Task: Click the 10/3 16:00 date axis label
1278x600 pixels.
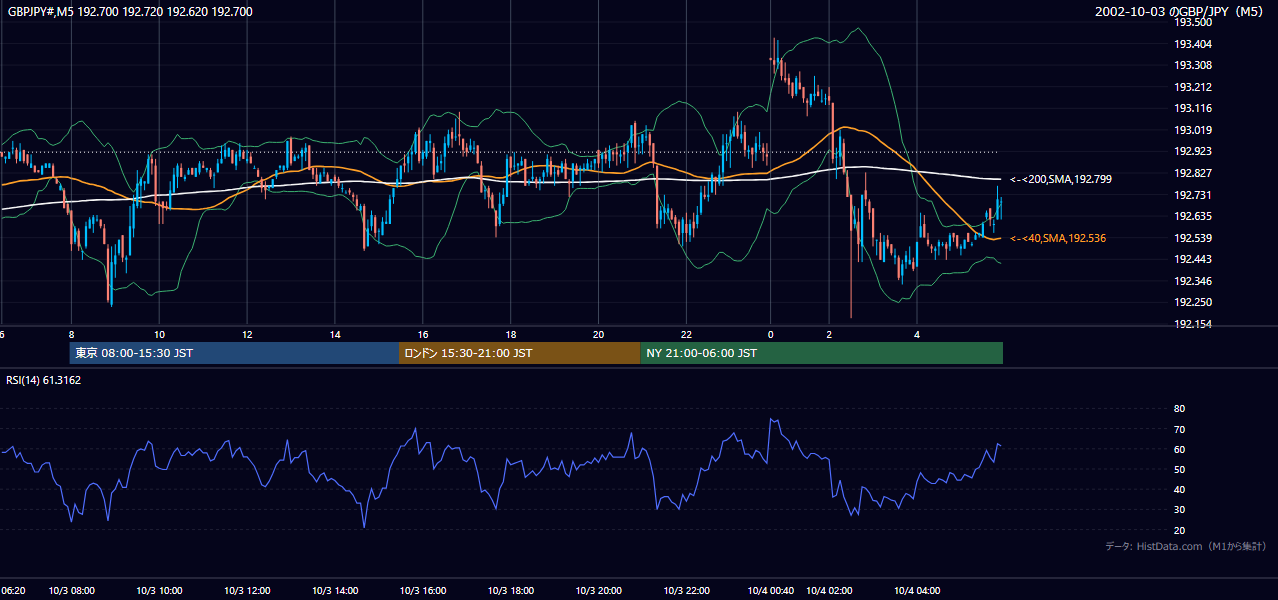Action: [423, 590]
